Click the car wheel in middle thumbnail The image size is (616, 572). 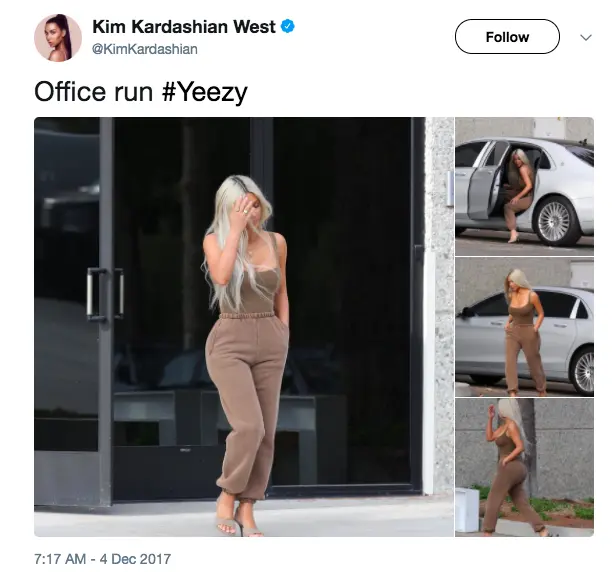pyautogui.click(x=583, y=370)
